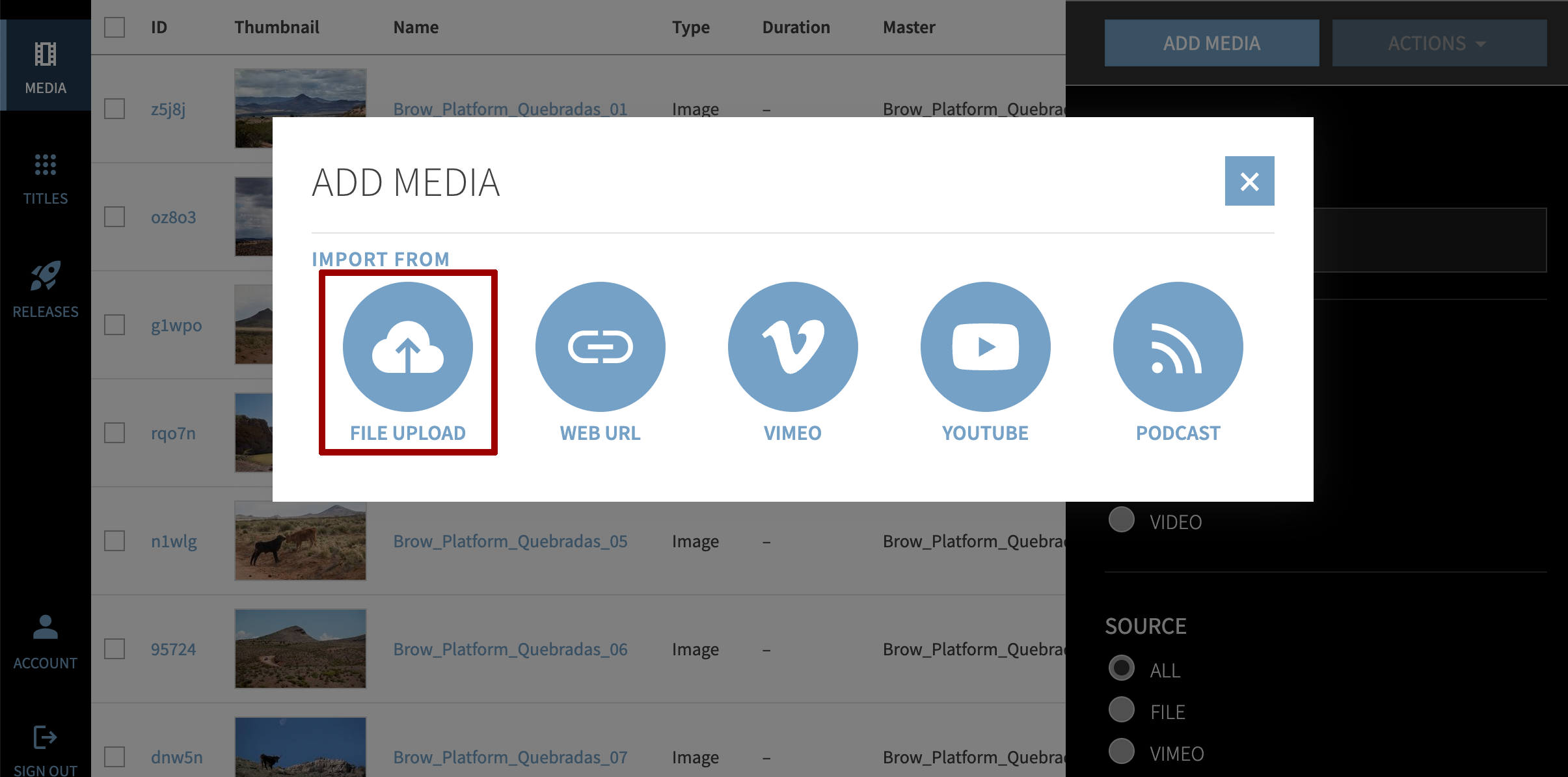Select the Video type radio button

click(1122, 520)
